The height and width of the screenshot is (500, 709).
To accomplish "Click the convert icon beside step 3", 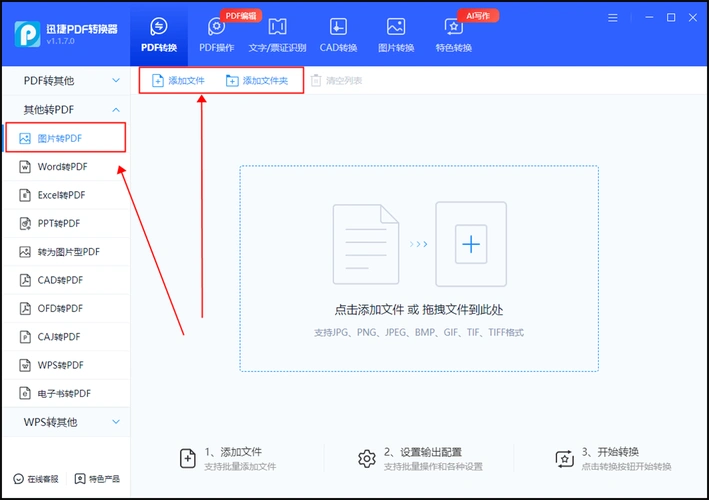I will coord(564,459).
